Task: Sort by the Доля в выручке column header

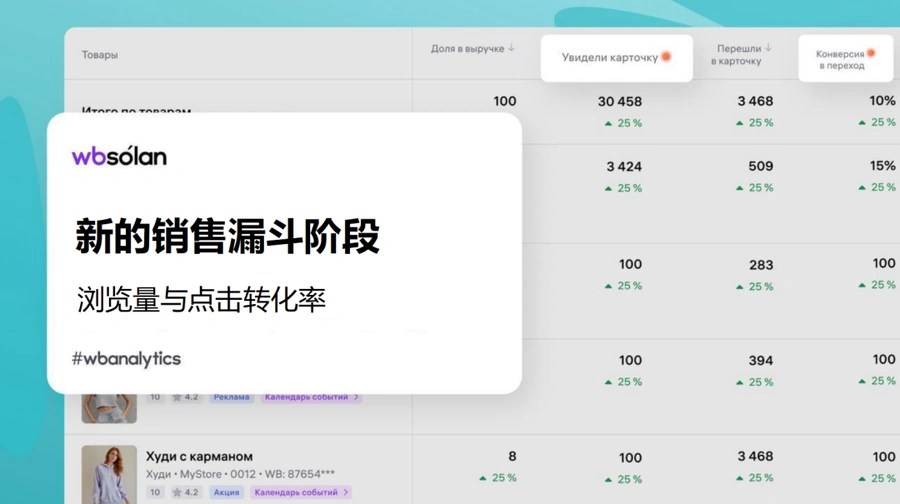Action: pos(468,49)
